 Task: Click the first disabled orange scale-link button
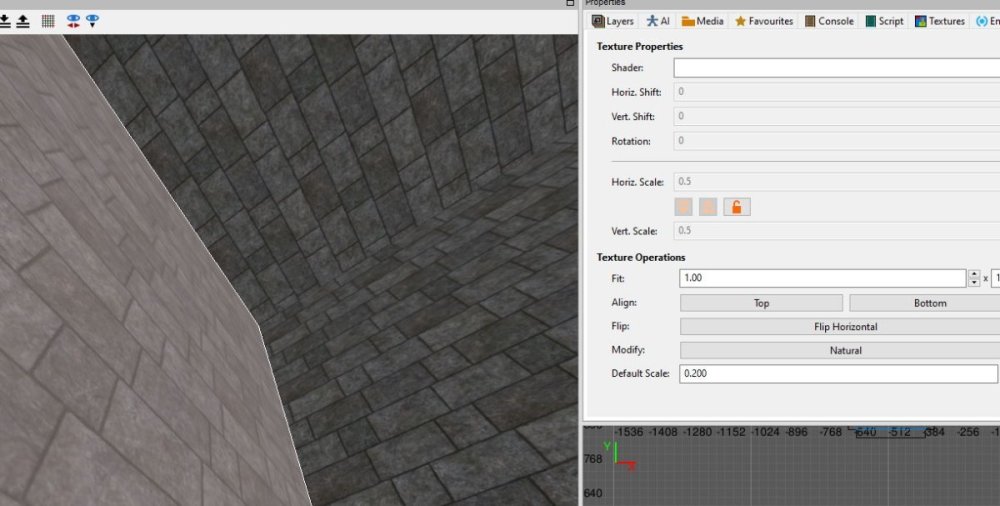click(684, 207)
